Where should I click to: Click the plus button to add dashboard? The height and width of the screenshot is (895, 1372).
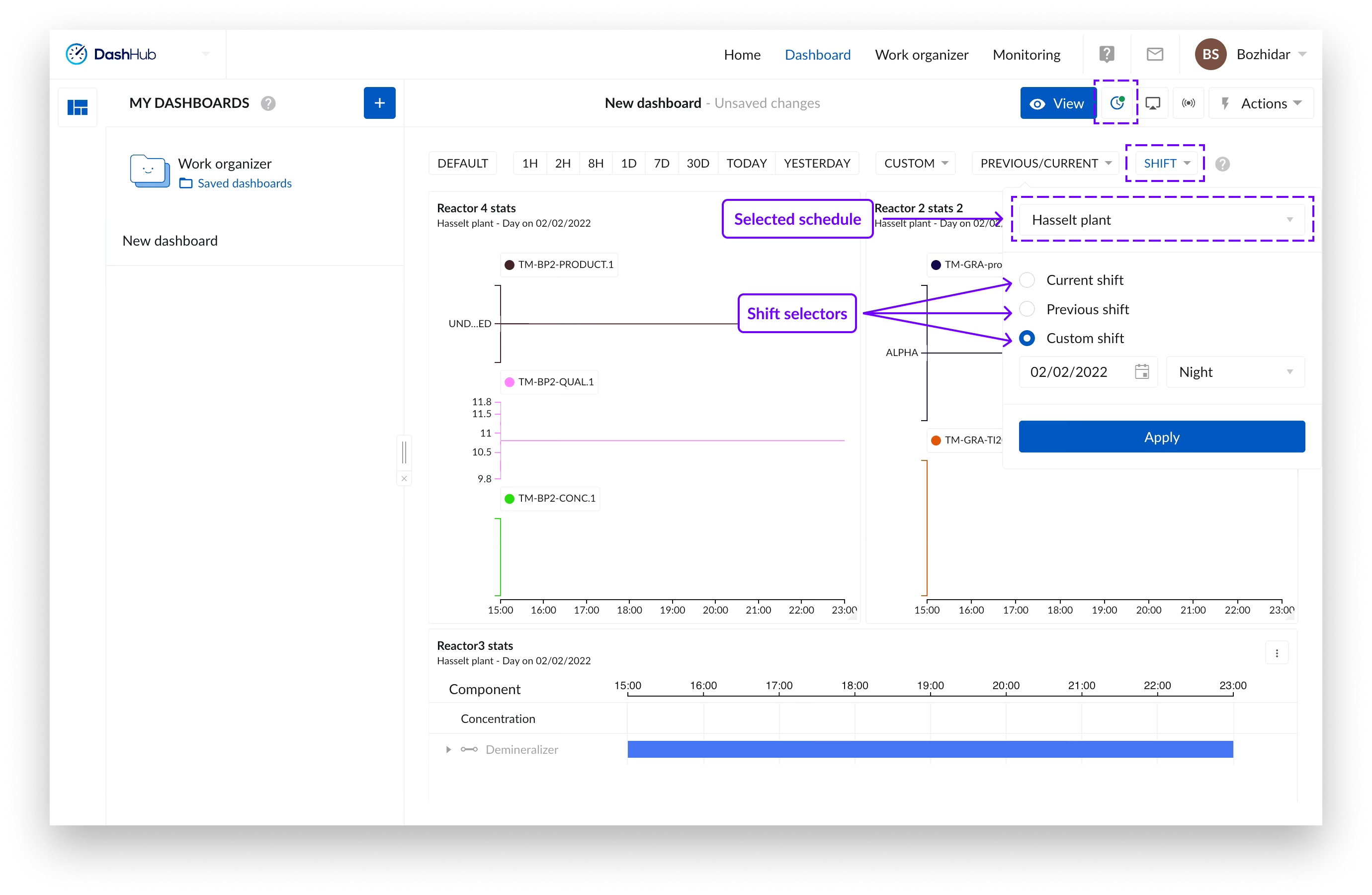(x=379, y=103)
